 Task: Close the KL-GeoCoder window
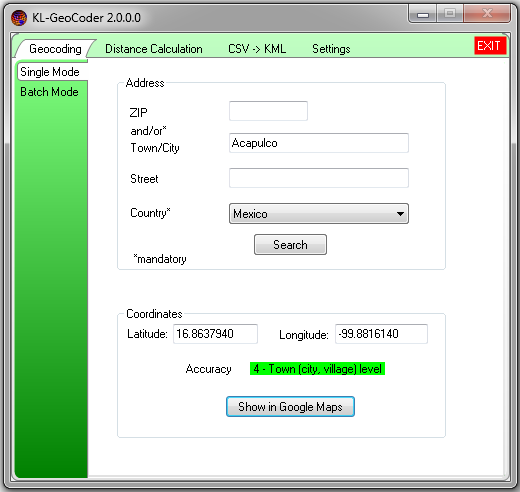coord(487,14)
